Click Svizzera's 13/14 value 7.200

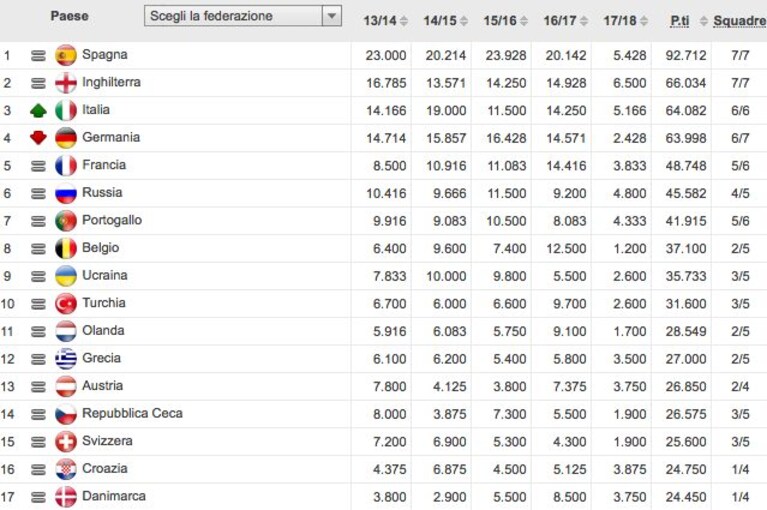[x=389, y=442]
